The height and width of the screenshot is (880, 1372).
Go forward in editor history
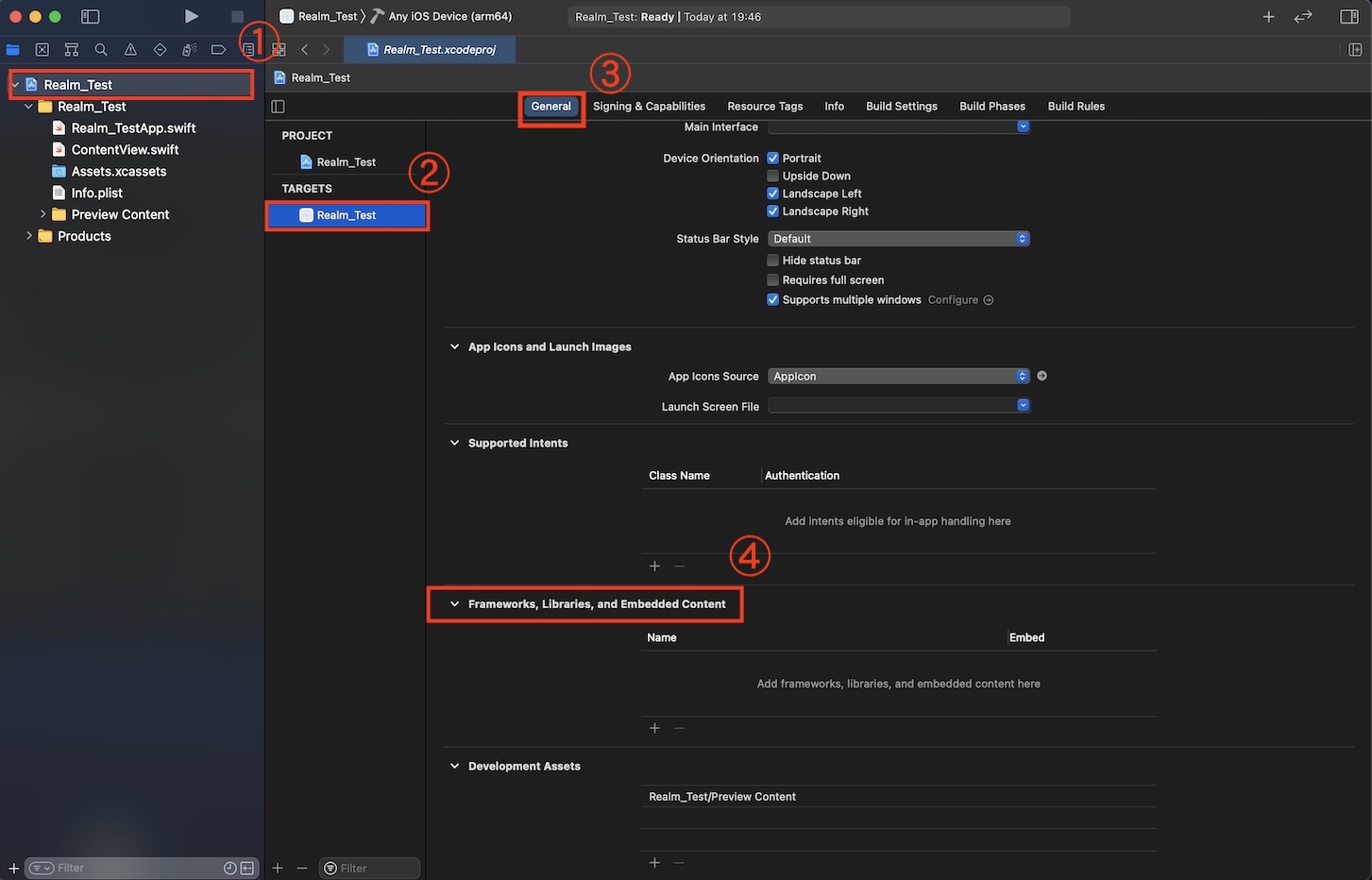[327, 49]
